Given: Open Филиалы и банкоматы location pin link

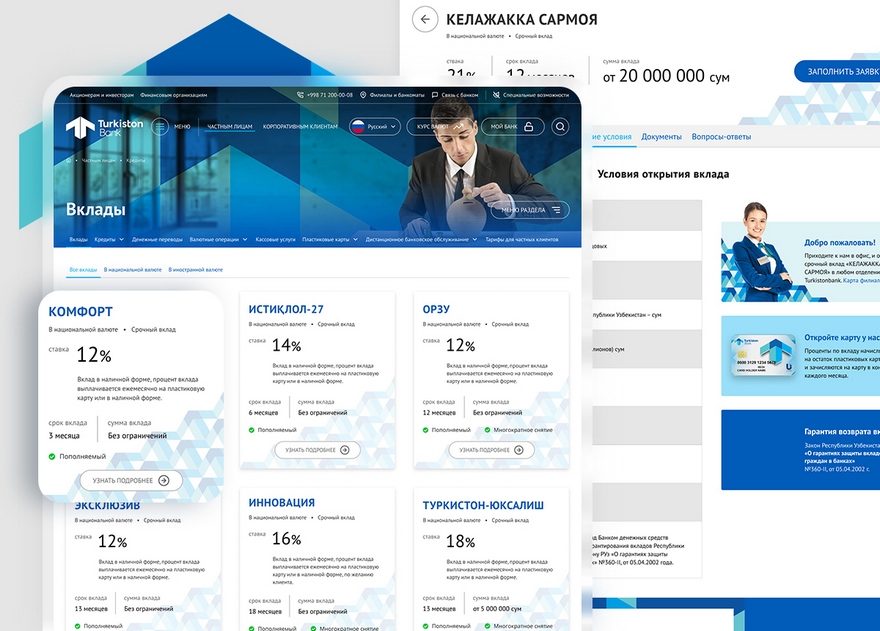Looking at the screenshot, I should coord(392,95).
